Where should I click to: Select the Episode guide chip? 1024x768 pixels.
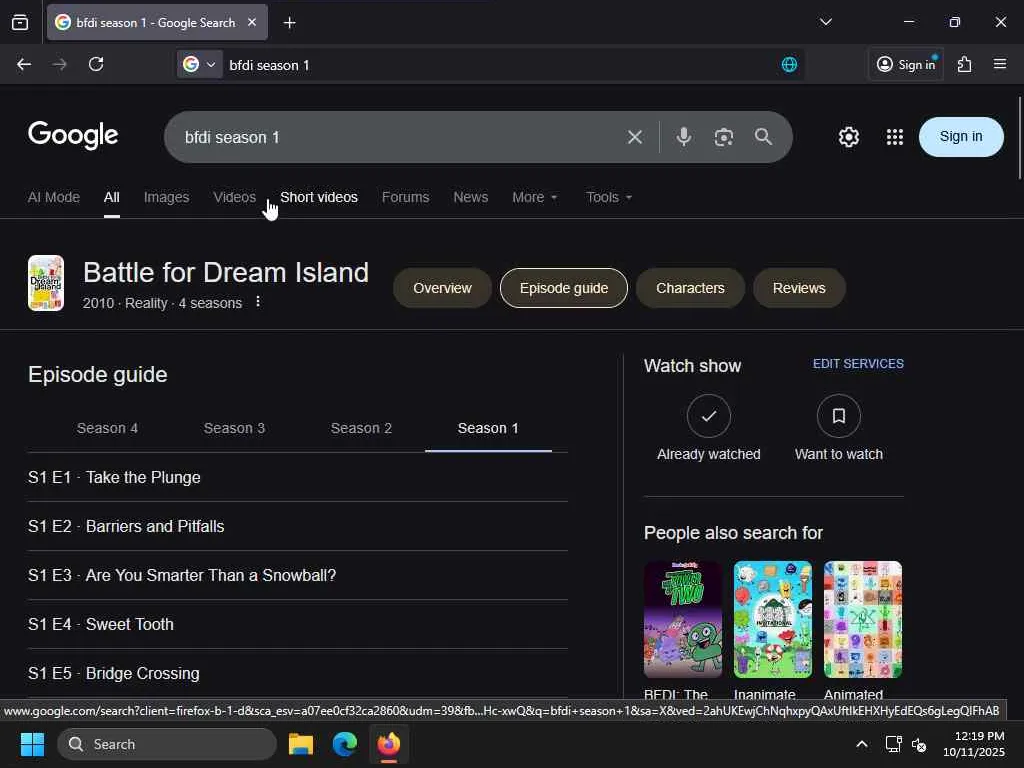(x=564, y=288)
